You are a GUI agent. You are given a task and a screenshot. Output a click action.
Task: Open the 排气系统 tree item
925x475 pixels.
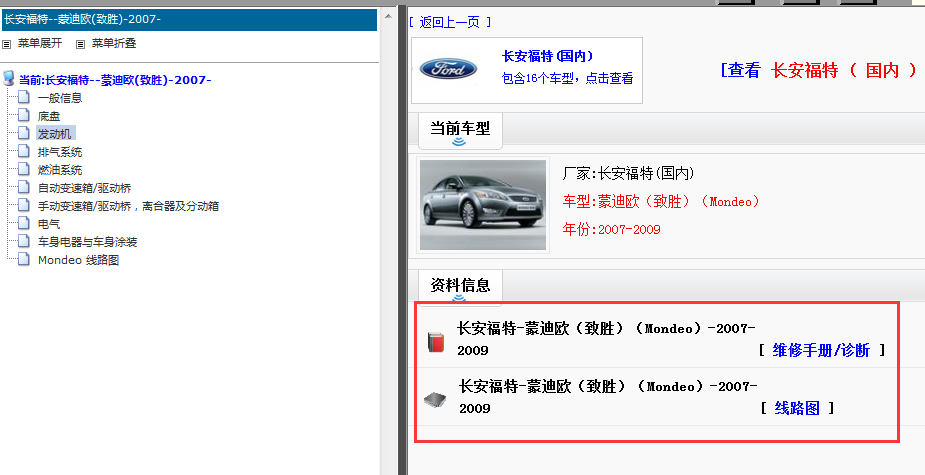[x=60, y=152]
